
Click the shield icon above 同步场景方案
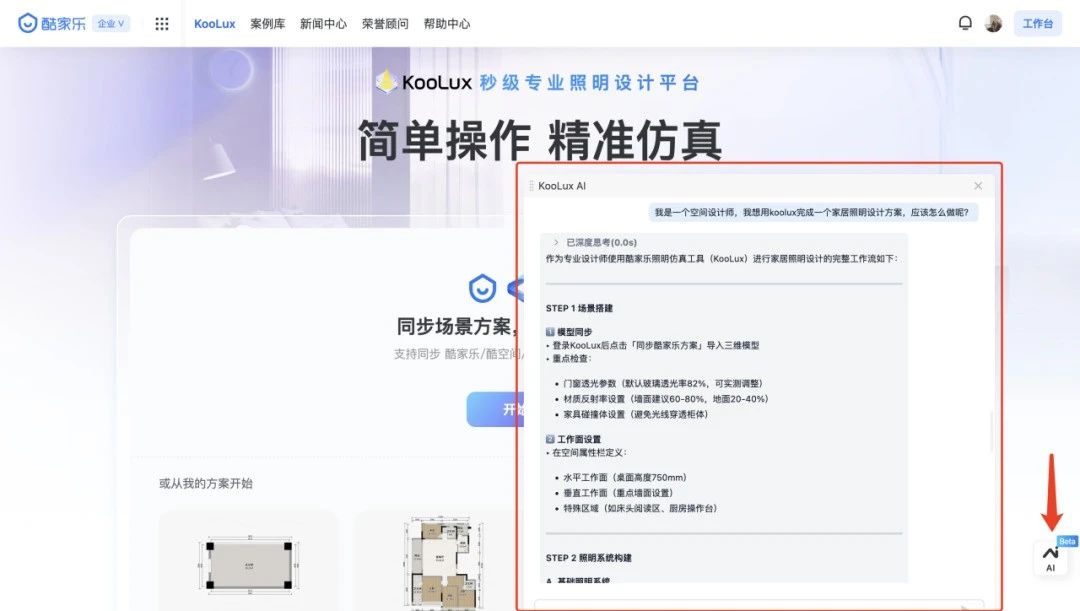tap(482, 289)
